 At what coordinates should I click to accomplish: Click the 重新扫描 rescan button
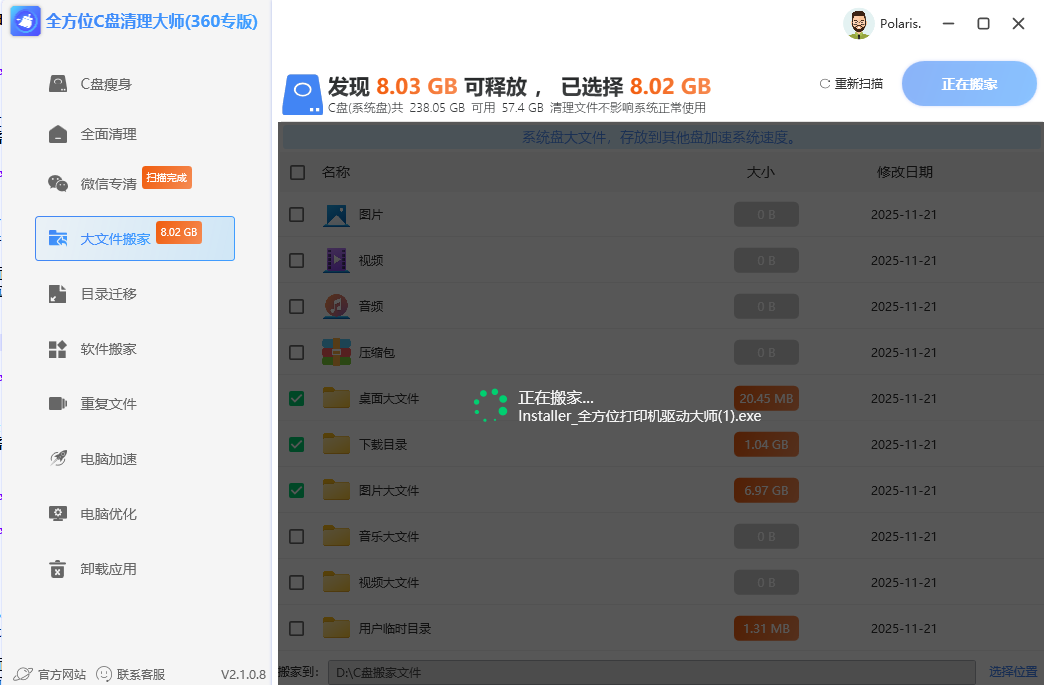[849, 83]
